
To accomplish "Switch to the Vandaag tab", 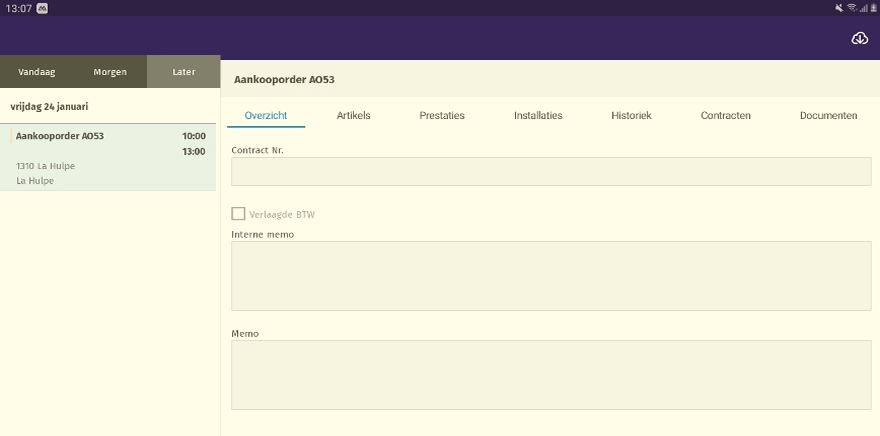I will (x=37, y=72).
